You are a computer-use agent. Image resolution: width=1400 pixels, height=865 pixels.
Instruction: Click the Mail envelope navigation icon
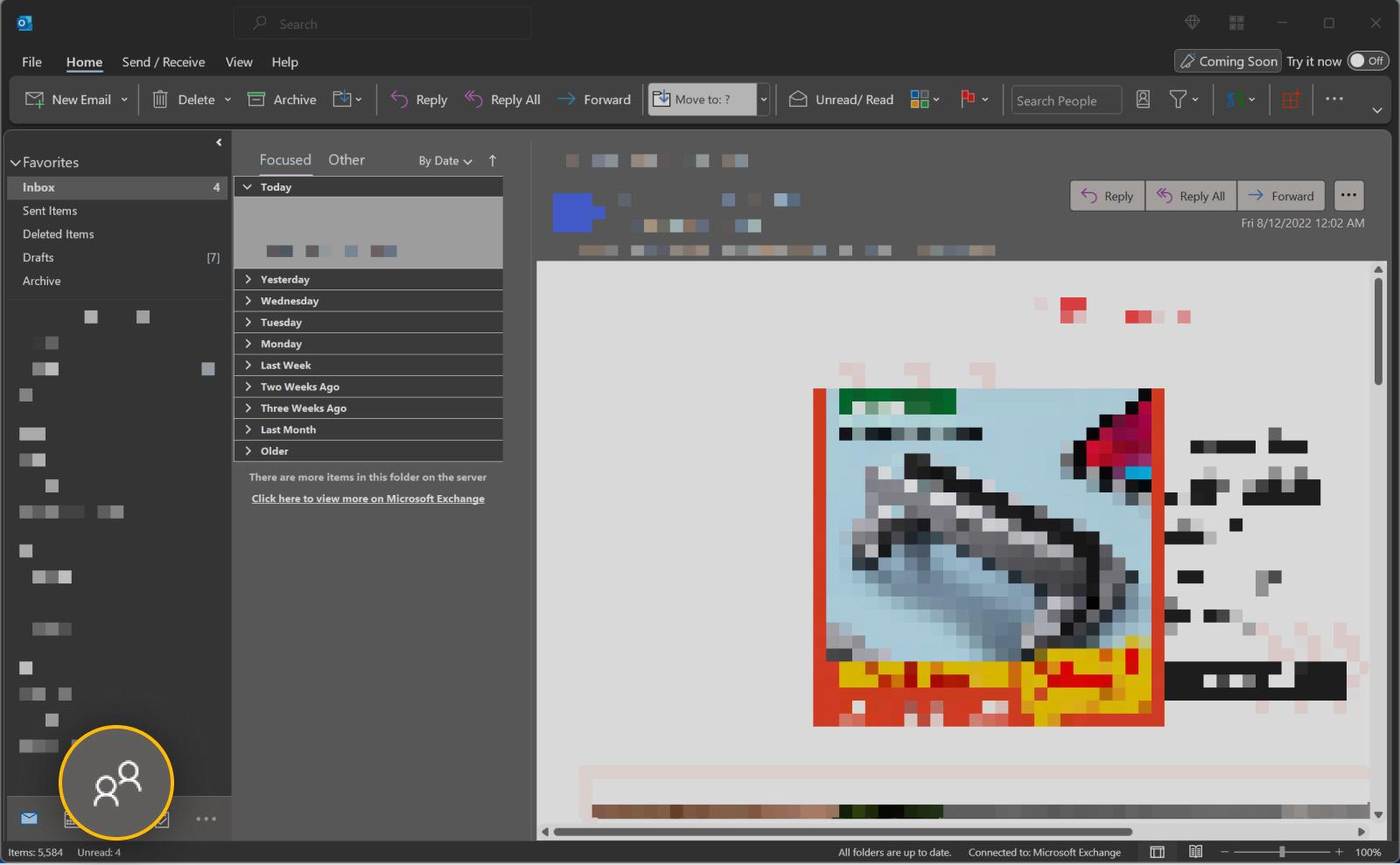tap(29, 819)
